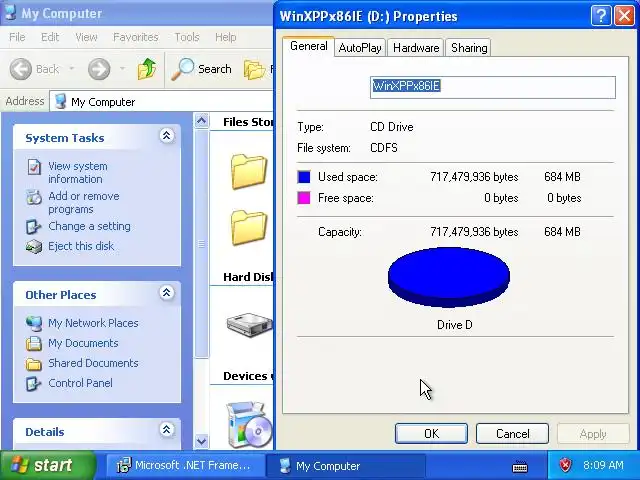Click the Control Panel icon
This screenshot has width=640, height=480.
coord(33,384)
